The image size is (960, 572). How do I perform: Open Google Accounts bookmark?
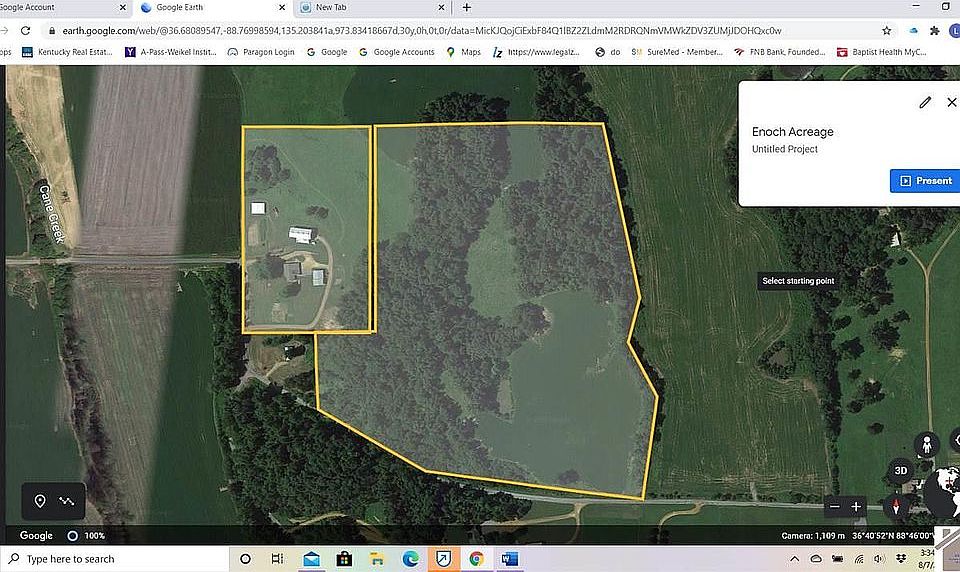[x=397, y=52]
